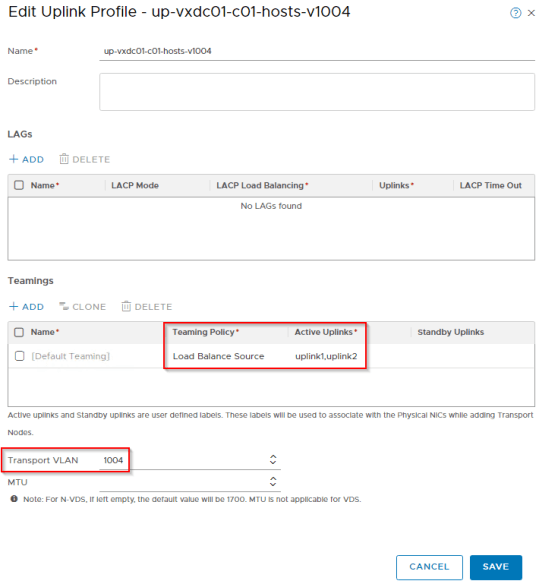Click the Teamings CLONE icon

pos(64,306)
